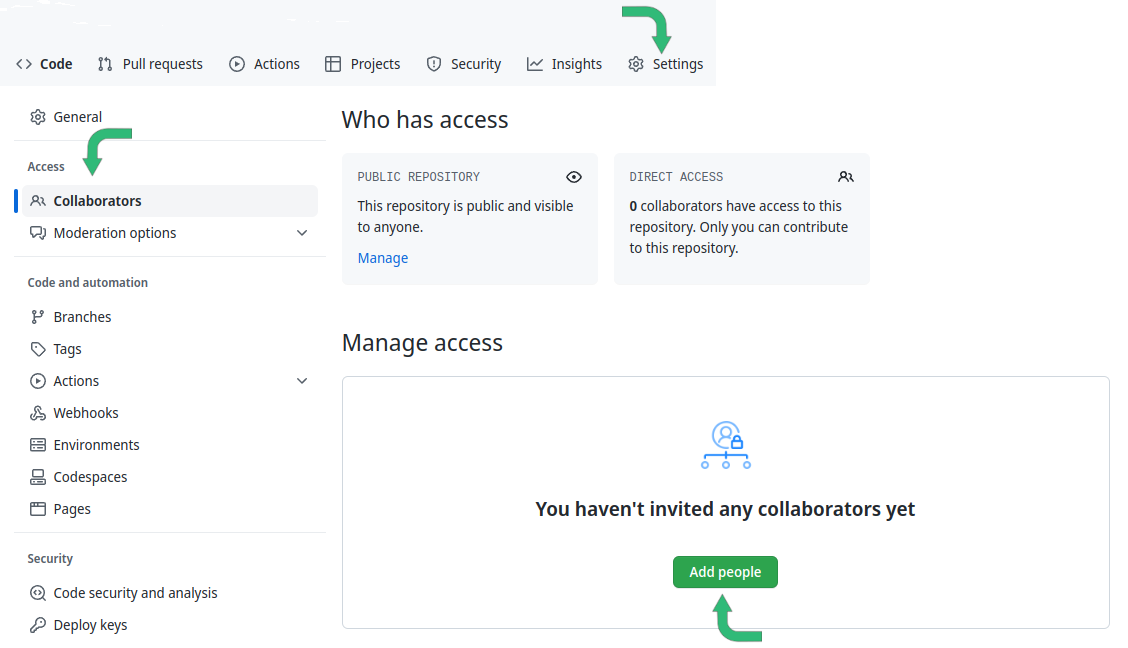Open the Branches settings page
Viewport: 1128px width, 648px height.
click(82, 317)
